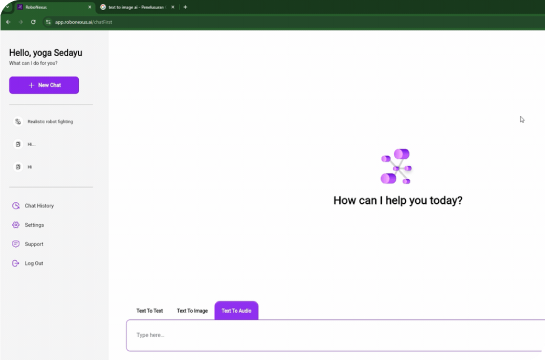This screenshot has height=360, width=545.
Task: Reload the page with the browser refresh icon
Action: 33,22
